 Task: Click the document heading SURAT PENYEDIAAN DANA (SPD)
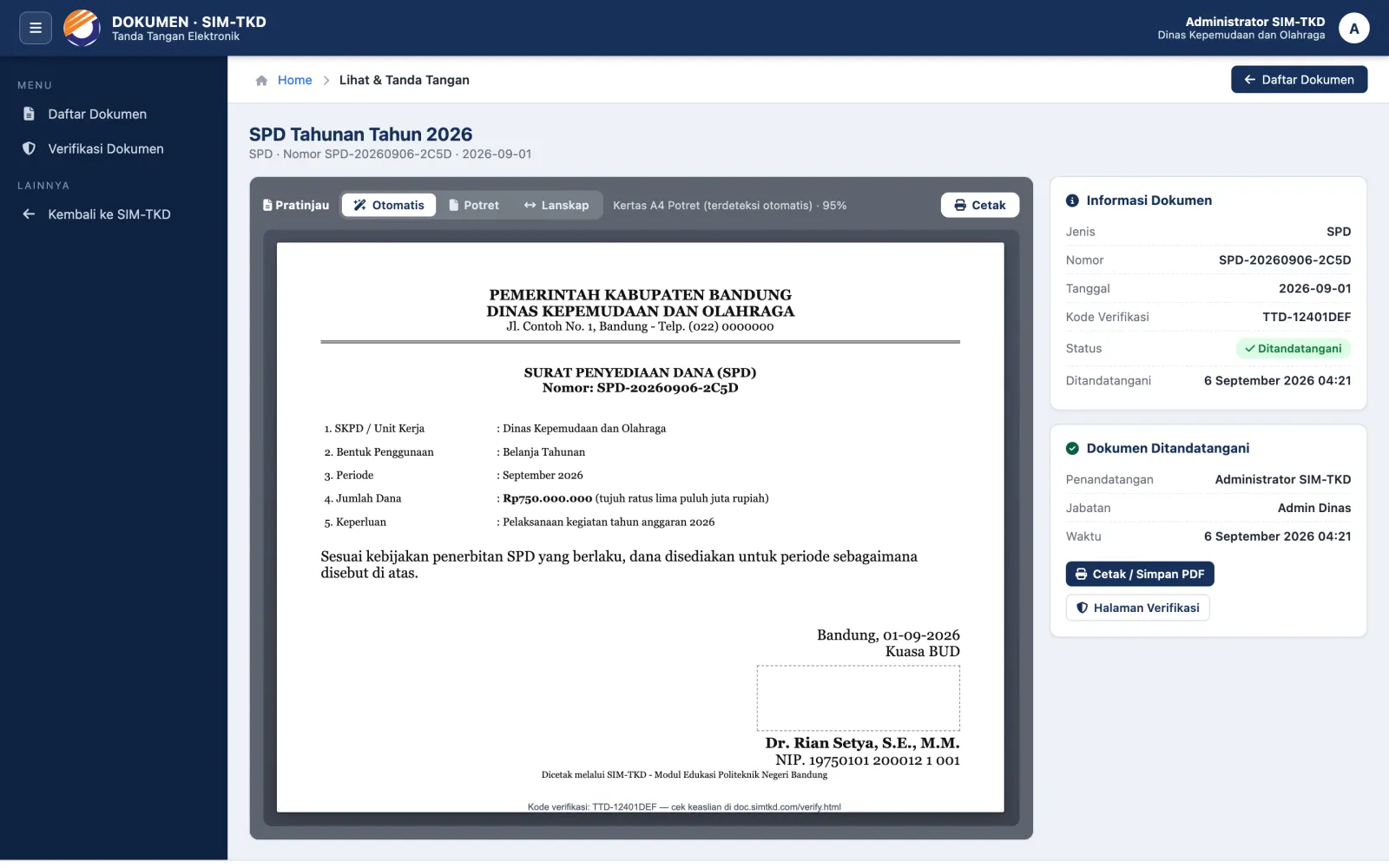tap(640, 372)
